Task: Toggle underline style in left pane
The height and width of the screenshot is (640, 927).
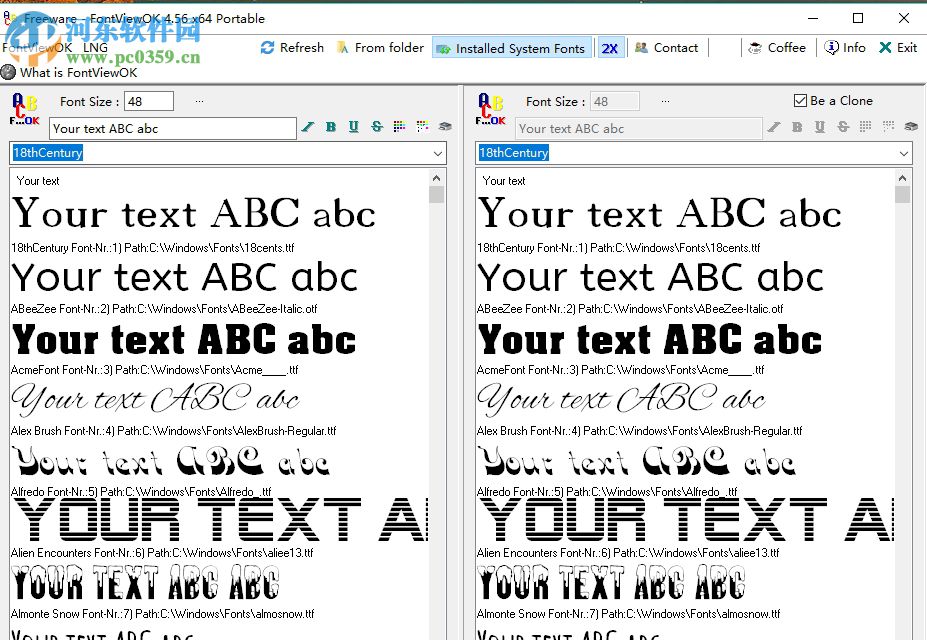Action: [354, 127]
